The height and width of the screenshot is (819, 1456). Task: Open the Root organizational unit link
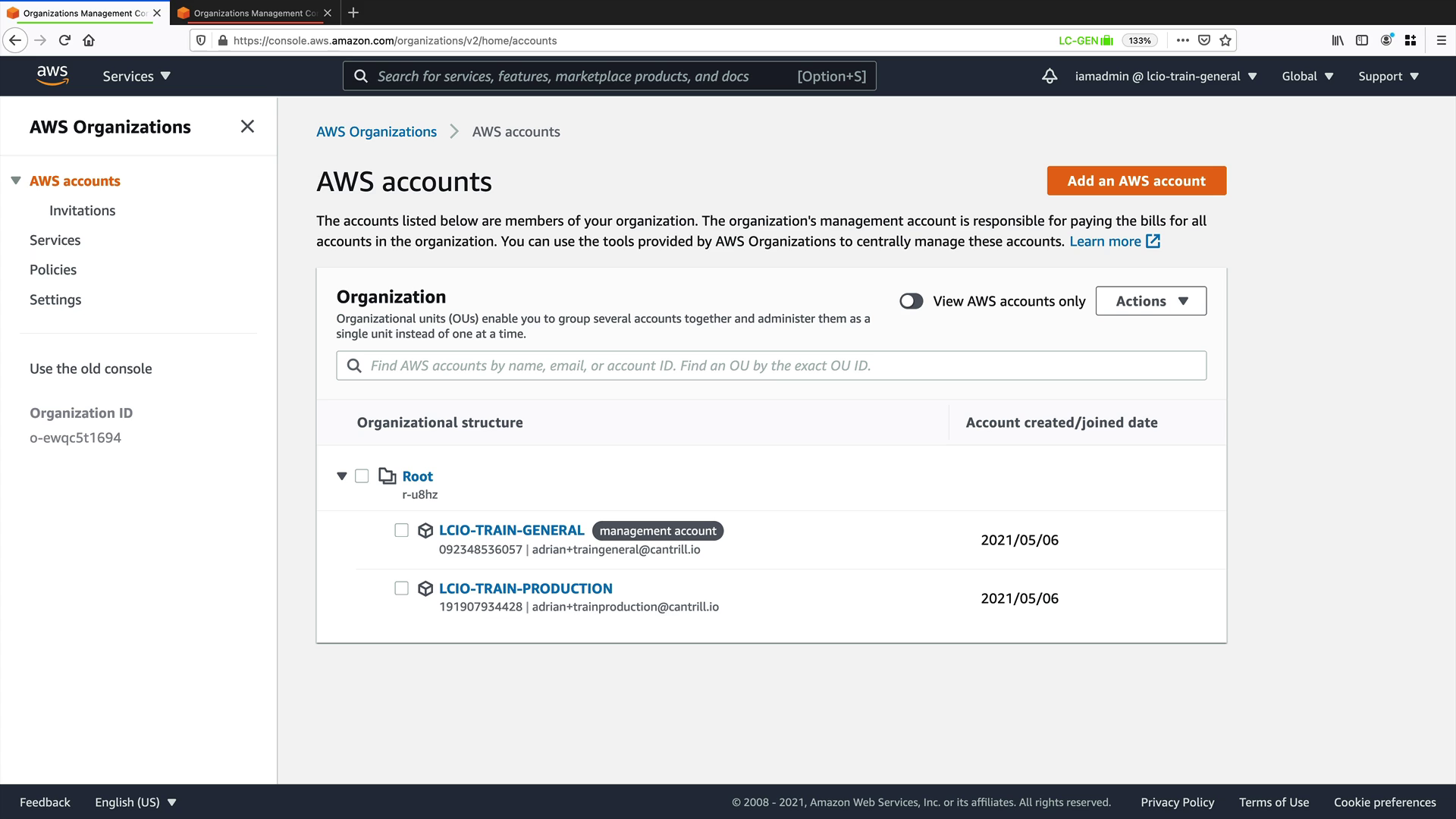coord(418,476)
